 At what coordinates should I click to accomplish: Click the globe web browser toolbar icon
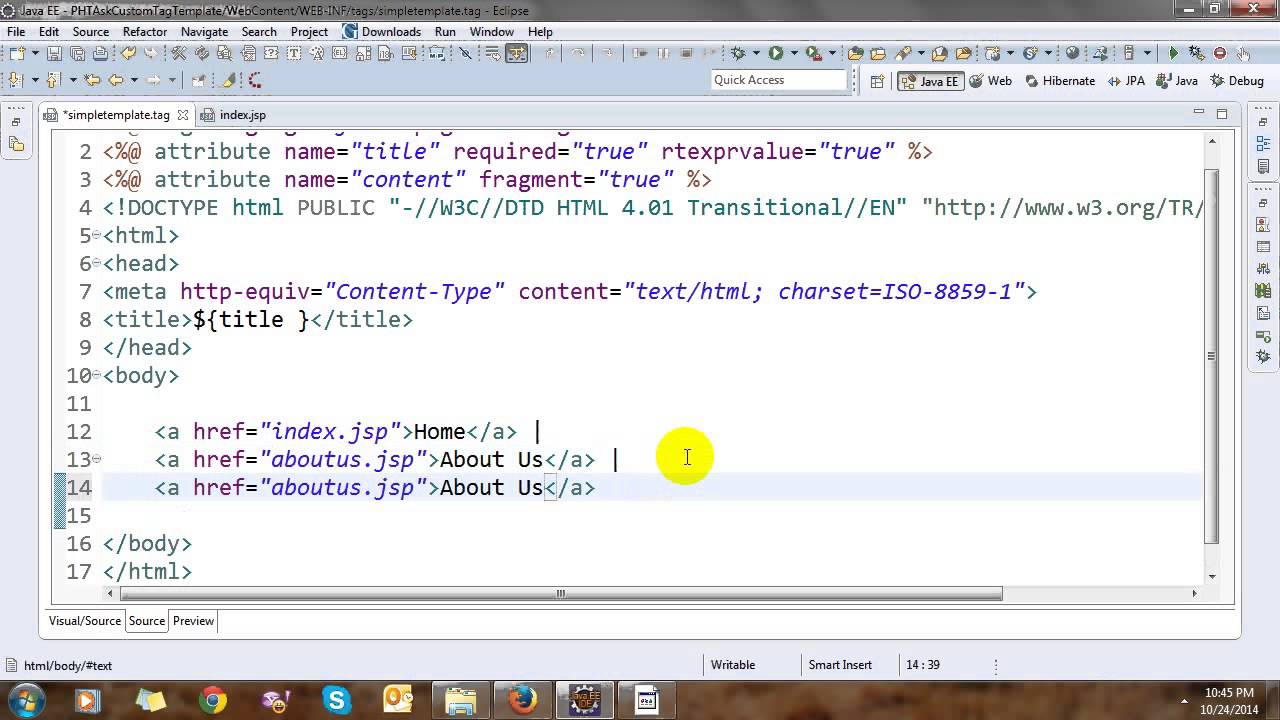click(1072, 53)
